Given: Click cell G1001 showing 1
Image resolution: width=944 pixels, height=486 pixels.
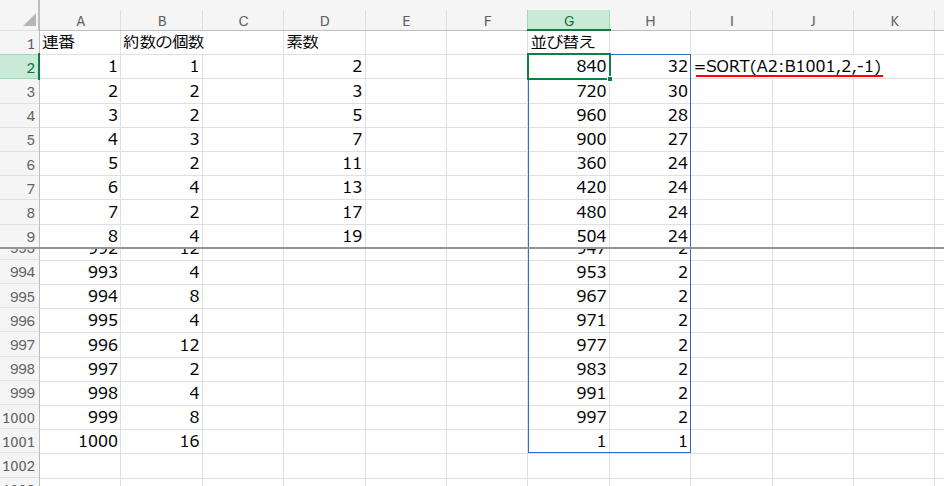Looking at the screenshot, I should 568,441.
